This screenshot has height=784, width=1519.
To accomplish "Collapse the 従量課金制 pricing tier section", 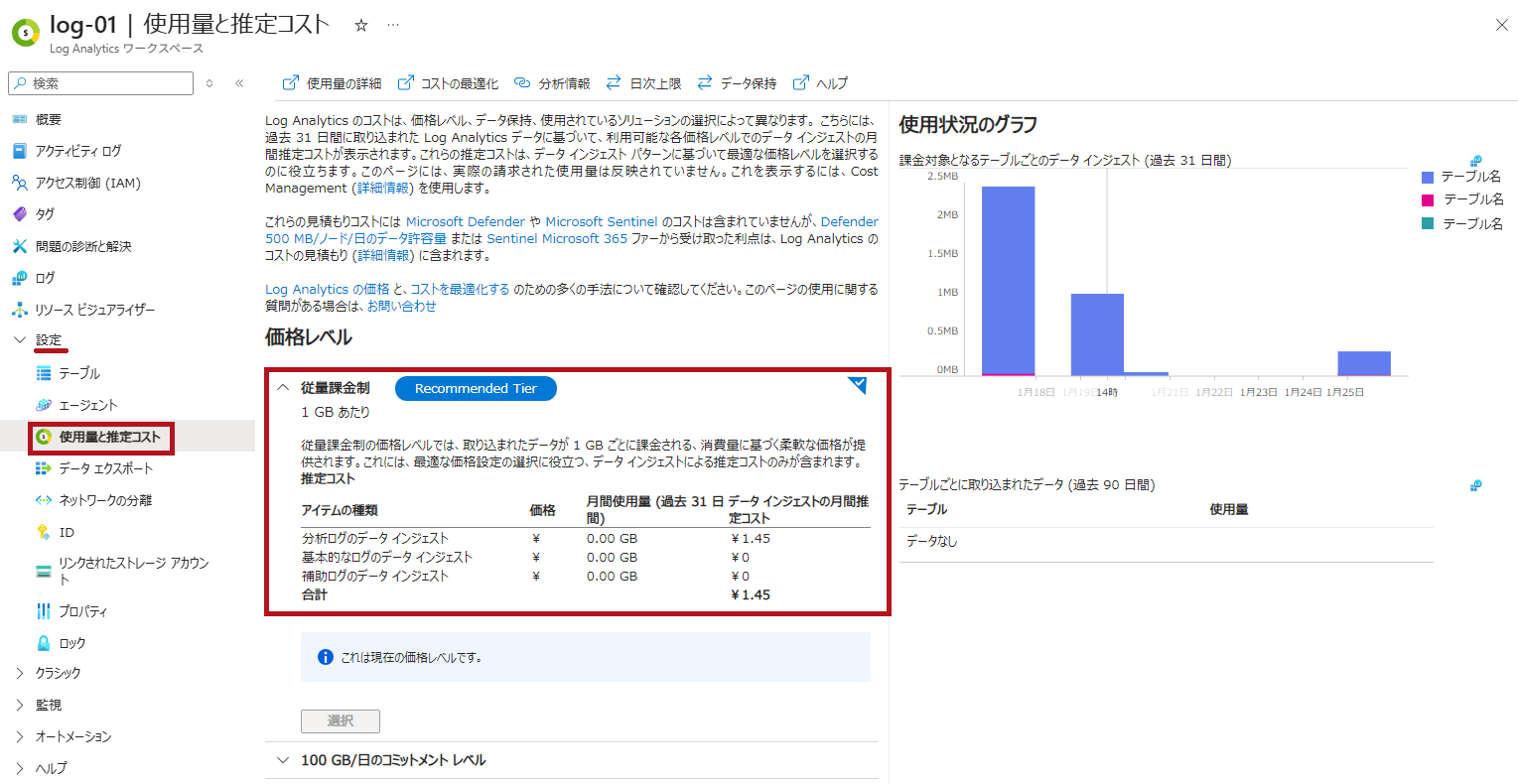I will click(284, 388).
